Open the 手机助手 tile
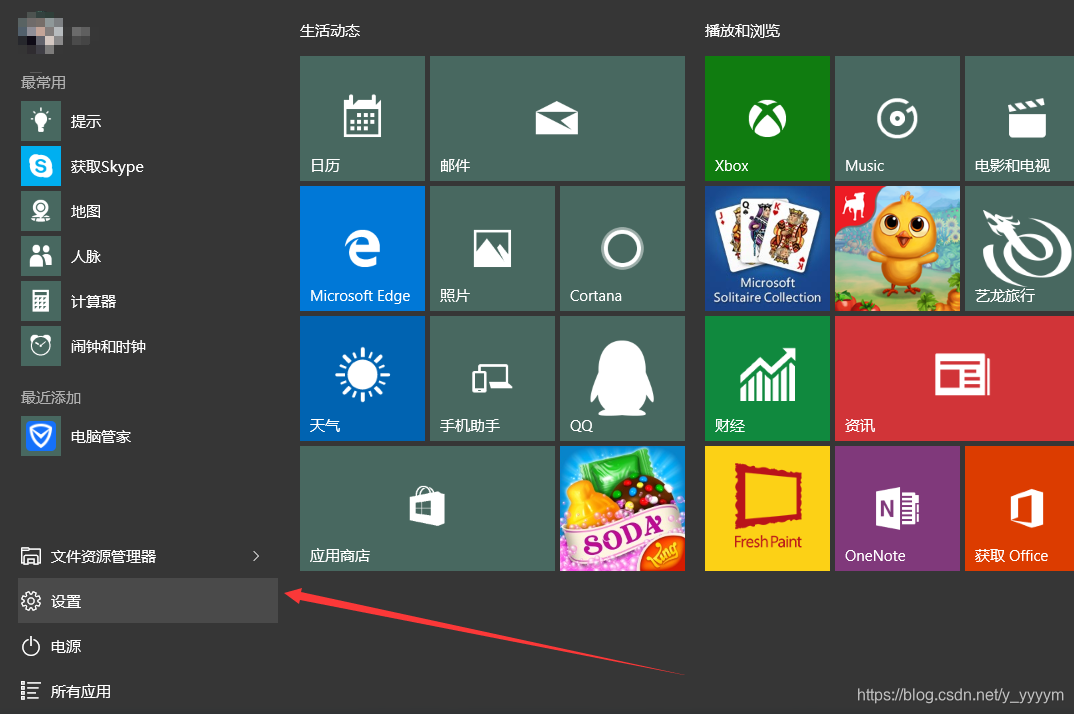The image size is (1074, 714). (492, 378)
